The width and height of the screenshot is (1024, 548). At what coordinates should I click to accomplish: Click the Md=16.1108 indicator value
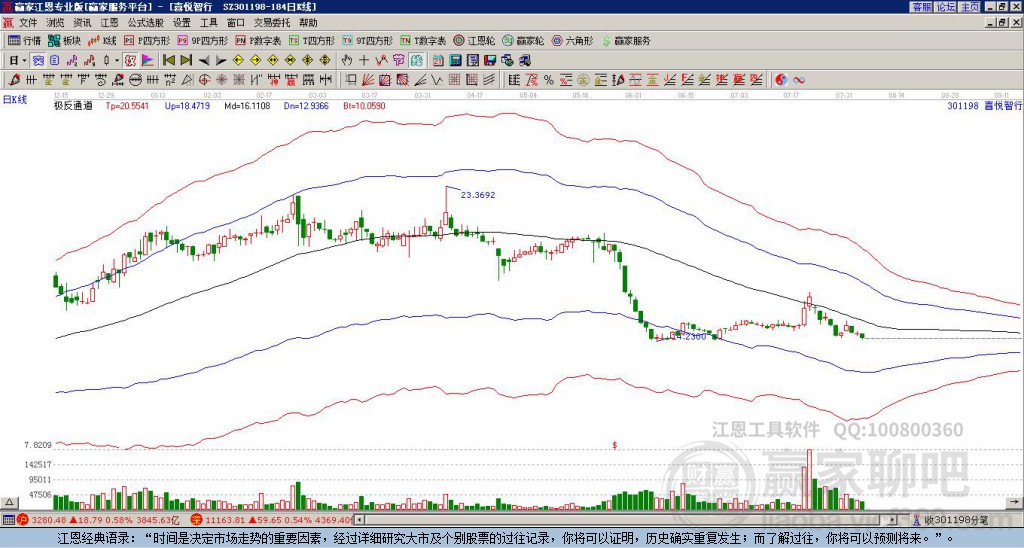[247, 105]
